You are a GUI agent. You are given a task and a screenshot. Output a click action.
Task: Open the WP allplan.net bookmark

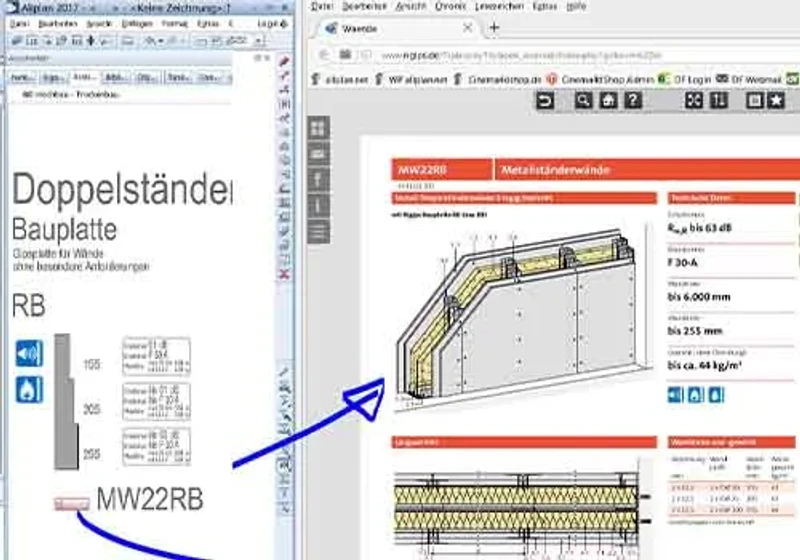pyautogui.click(x=412, y=80)
